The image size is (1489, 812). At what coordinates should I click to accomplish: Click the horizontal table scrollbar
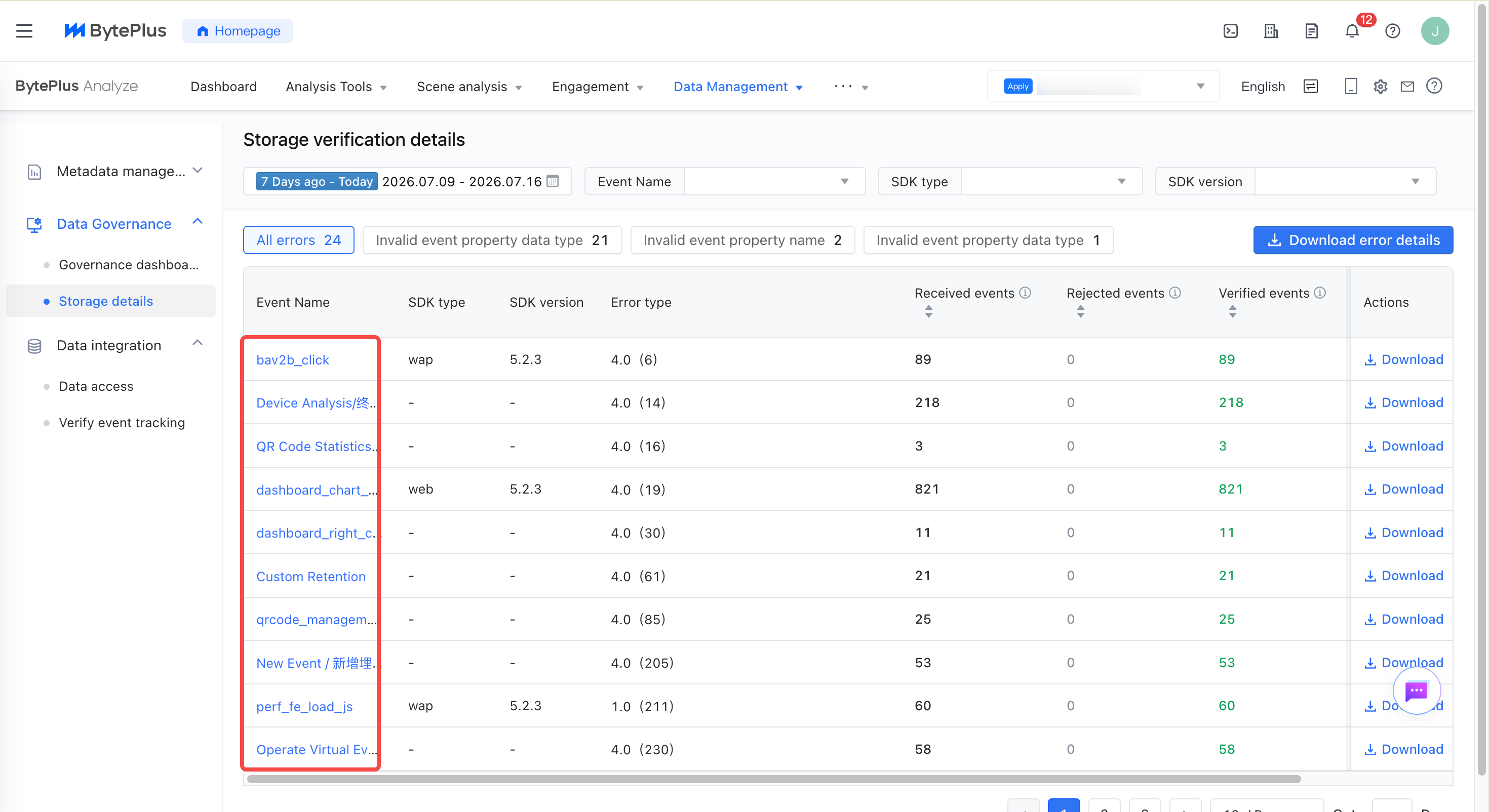pyautogui.click(x=773, y=779)
